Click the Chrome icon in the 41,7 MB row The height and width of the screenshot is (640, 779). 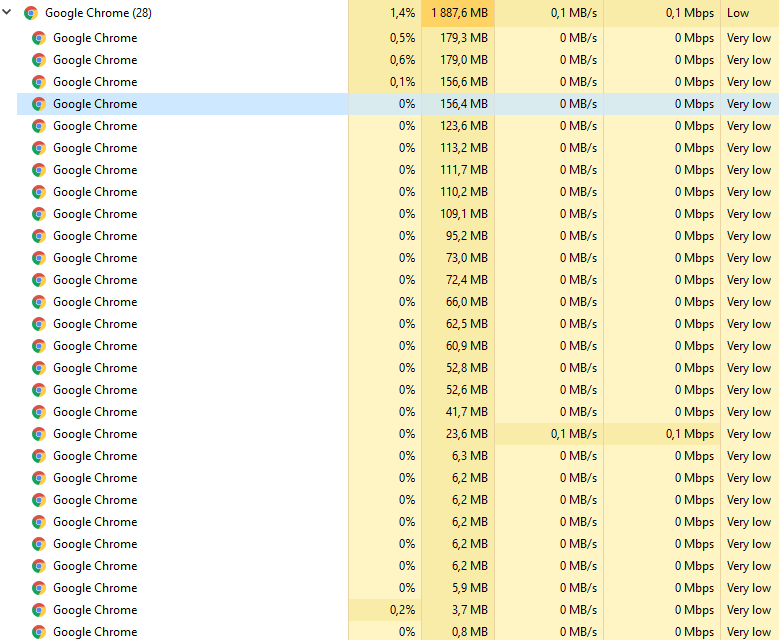(39, 412)
